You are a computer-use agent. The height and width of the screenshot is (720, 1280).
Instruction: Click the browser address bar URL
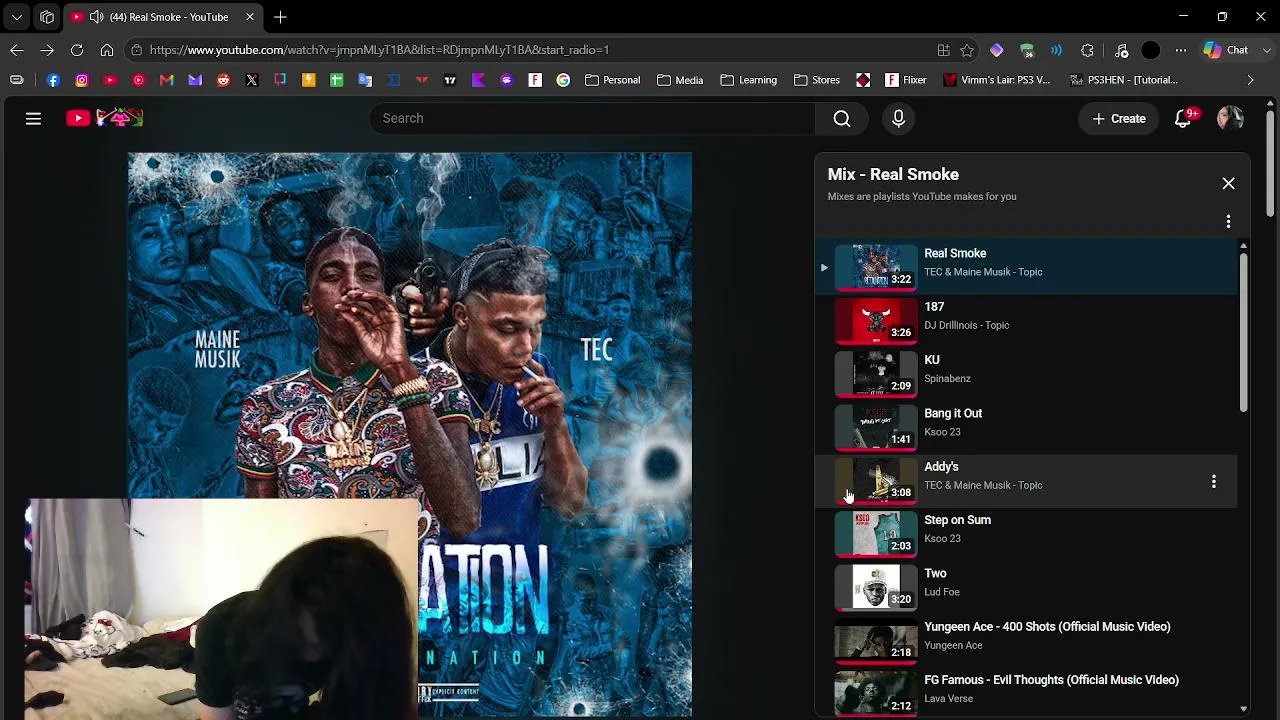coord(379,50)
